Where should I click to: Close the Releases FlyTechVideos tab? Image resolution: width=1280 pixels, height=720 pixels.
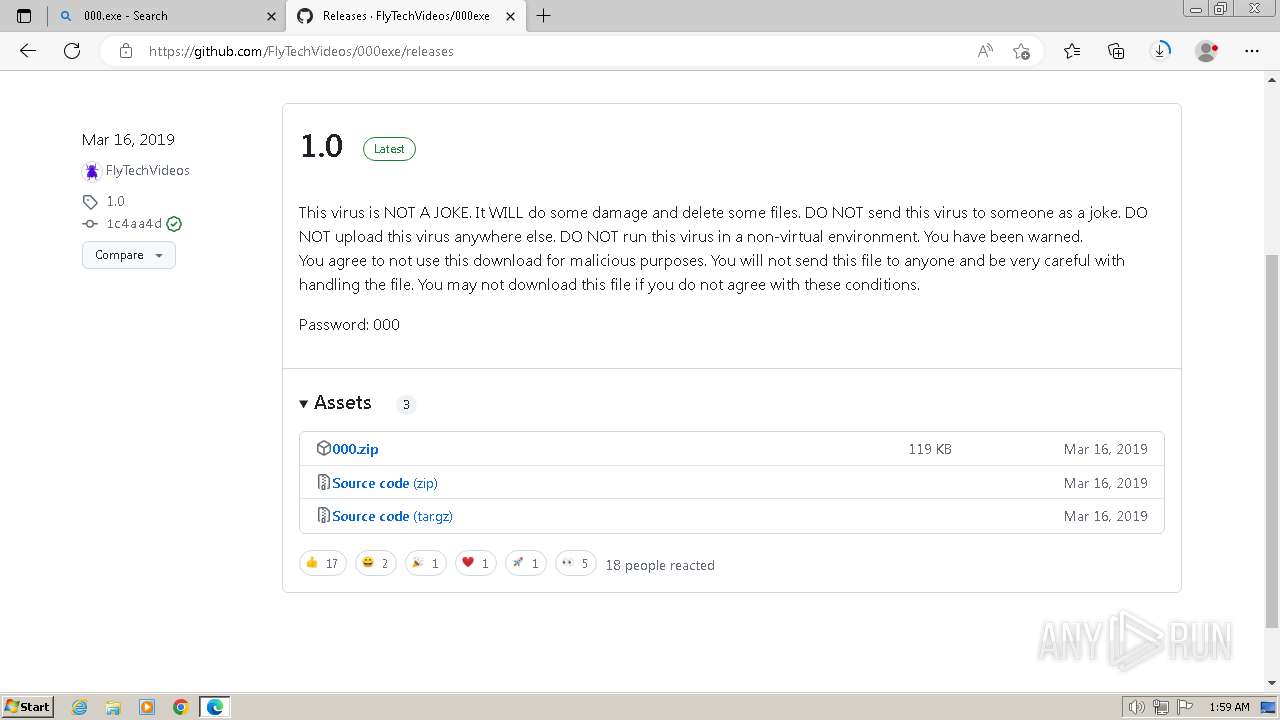[510, 16]
